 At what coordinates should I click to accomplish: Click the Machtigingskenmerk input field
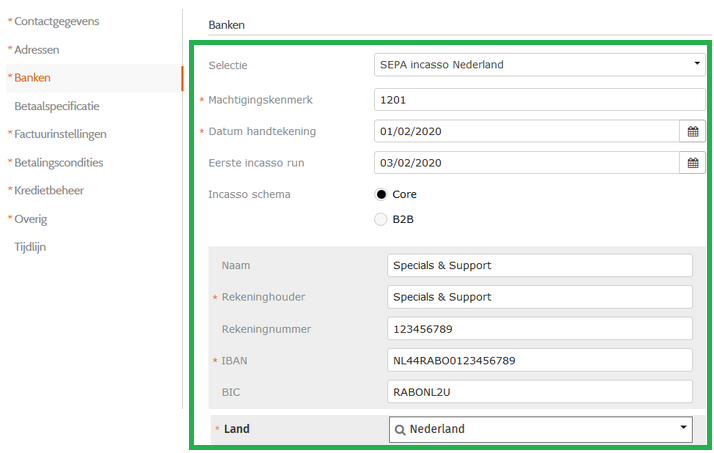point(539,100)
